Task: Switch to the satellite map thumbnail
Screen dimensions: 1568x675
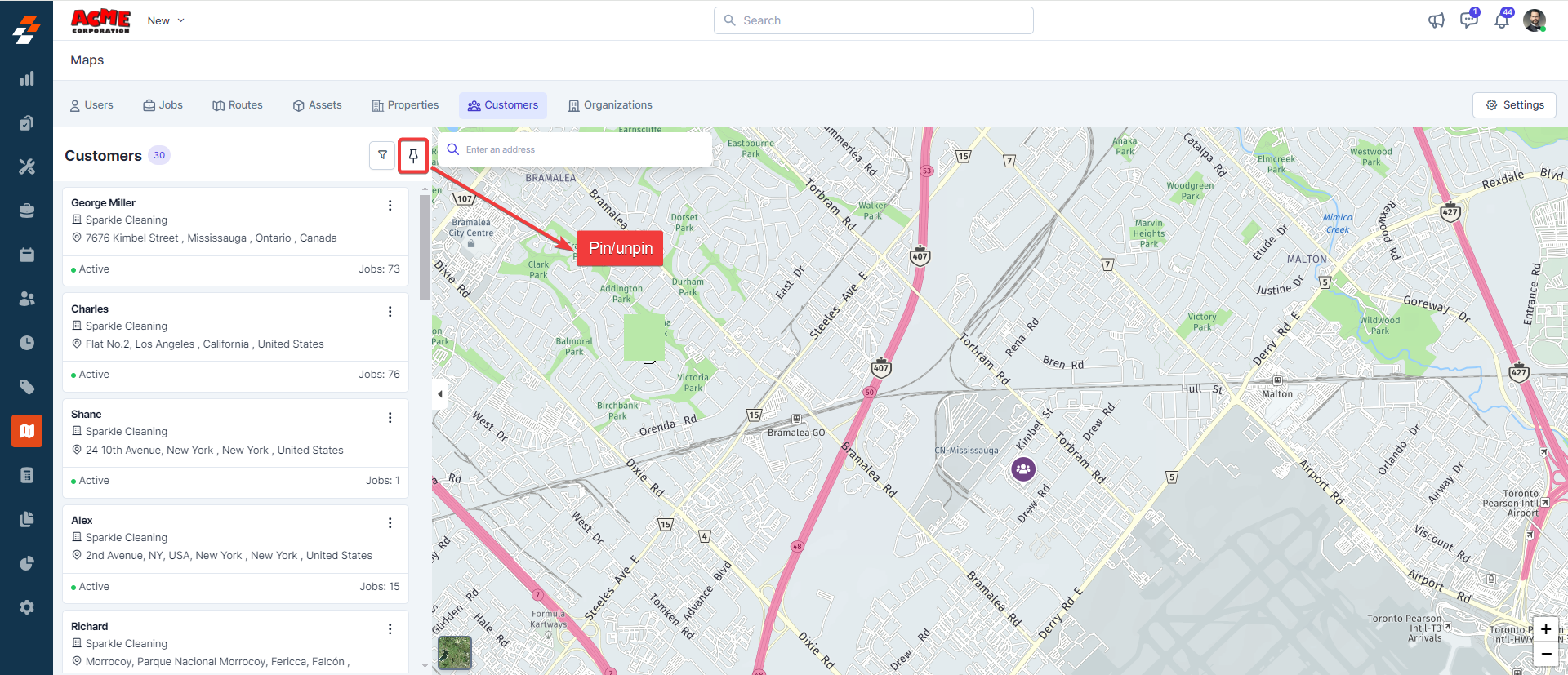Action: tap(455, 653)
